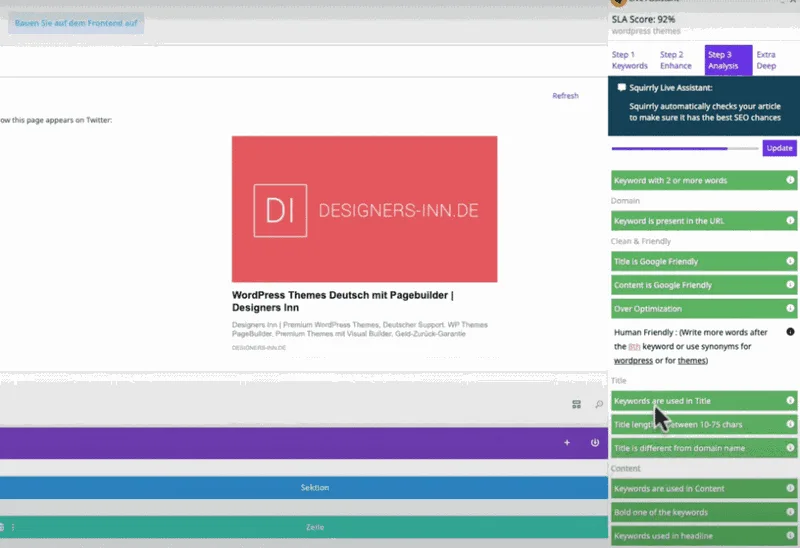800x548 pixels.
Task: Click the 'Keywords used in headline' check
Action: (704, 536)
